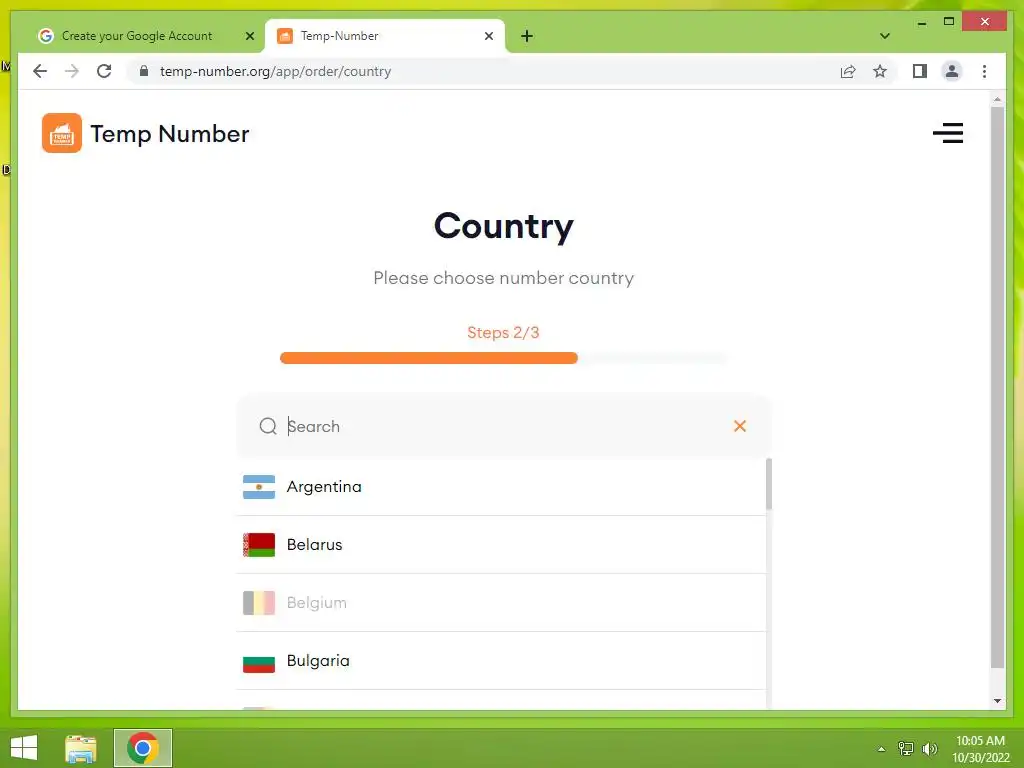Share this page using share icon
The image size is (1024, 768).
click(848, 71)
